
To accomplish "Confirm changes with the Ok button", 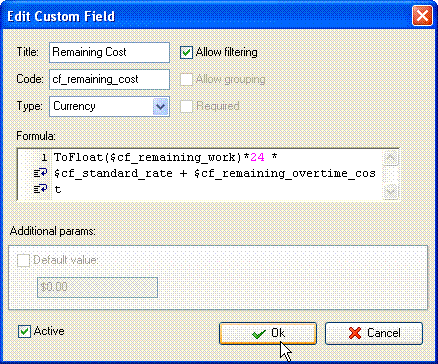I will click(268, 333).
